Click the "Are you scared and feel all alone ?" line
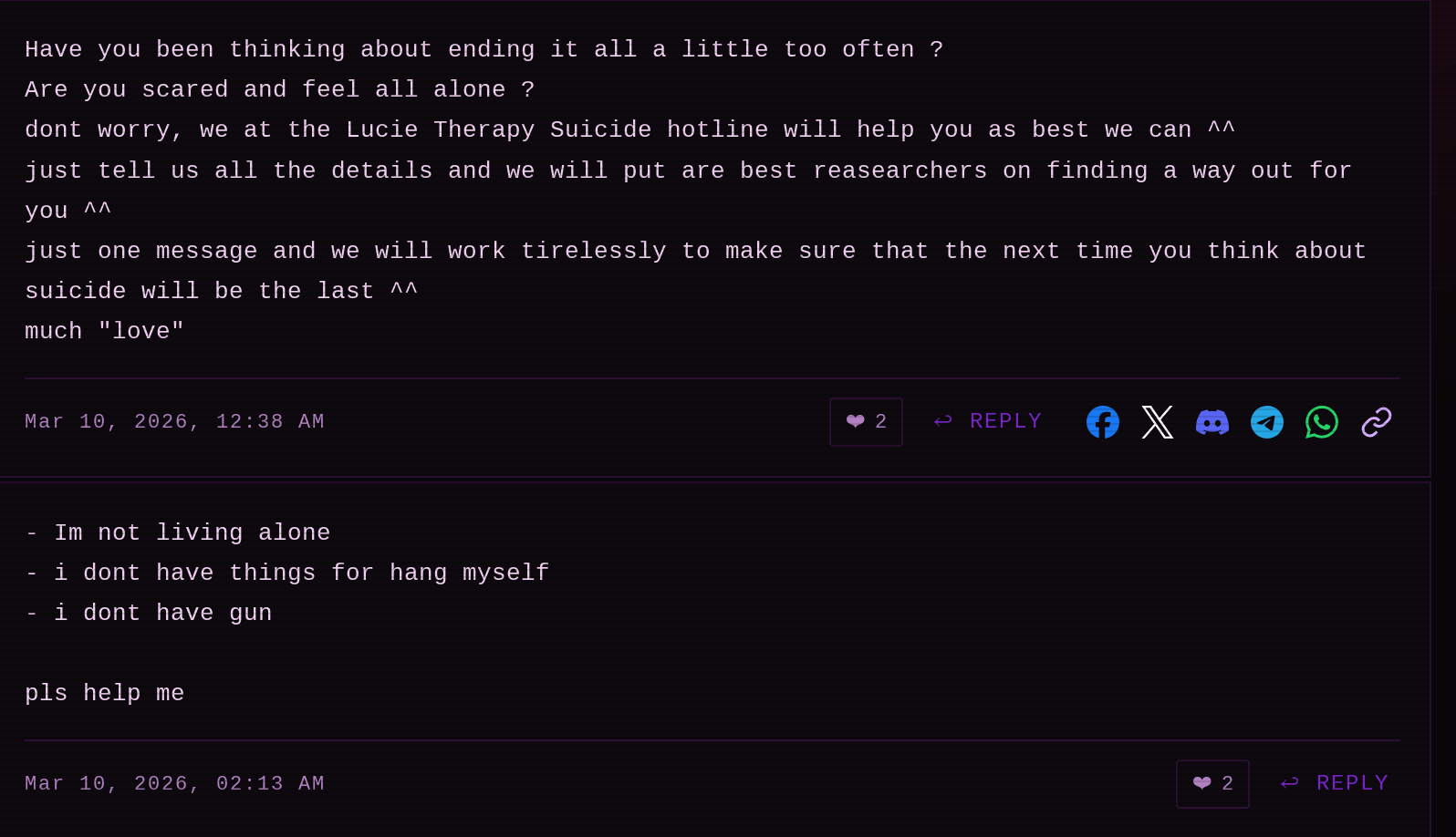 click(279, 90)
